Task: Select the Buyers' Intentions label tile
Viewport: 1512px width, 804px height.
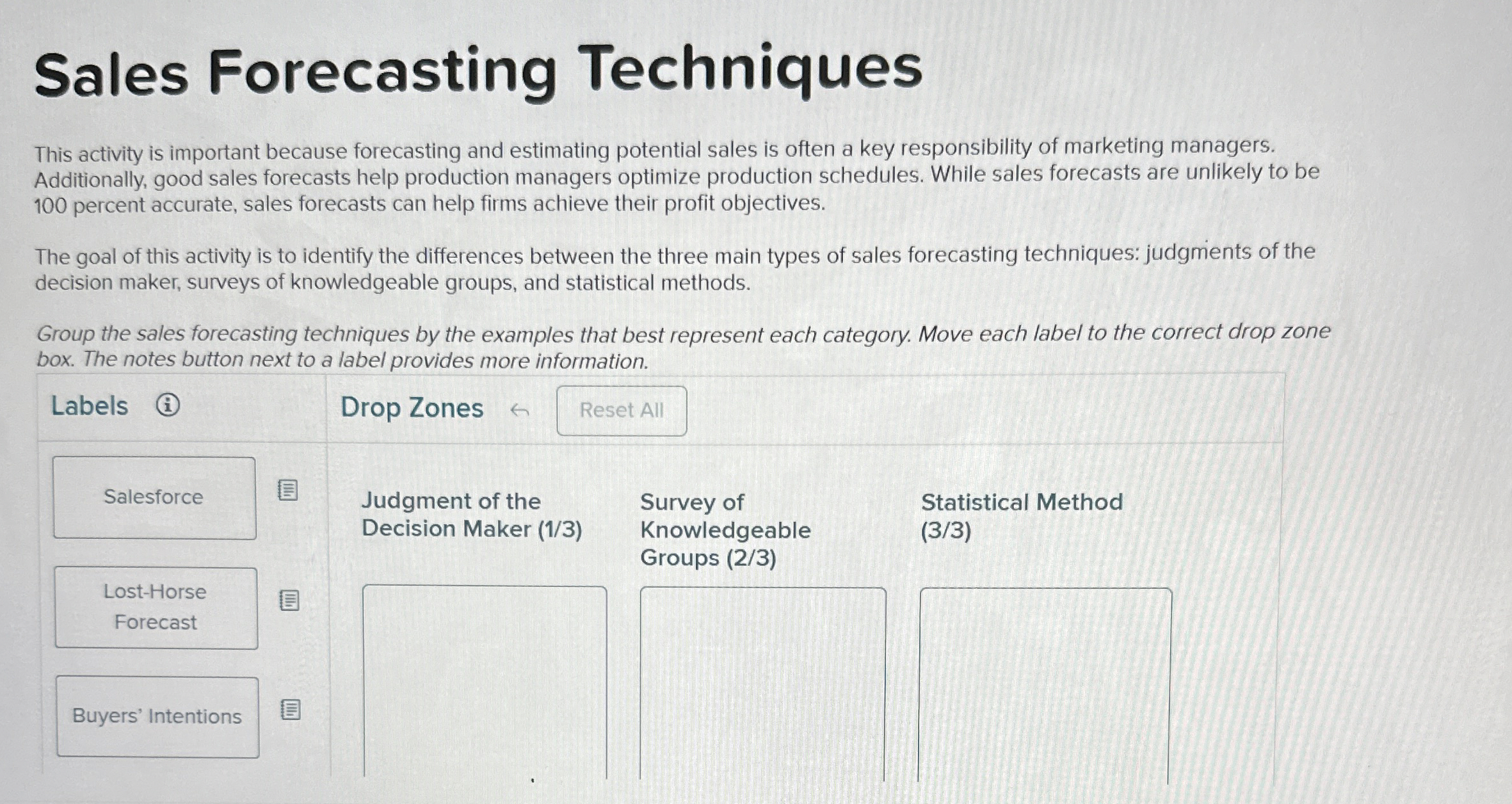Action: [156, 717]
